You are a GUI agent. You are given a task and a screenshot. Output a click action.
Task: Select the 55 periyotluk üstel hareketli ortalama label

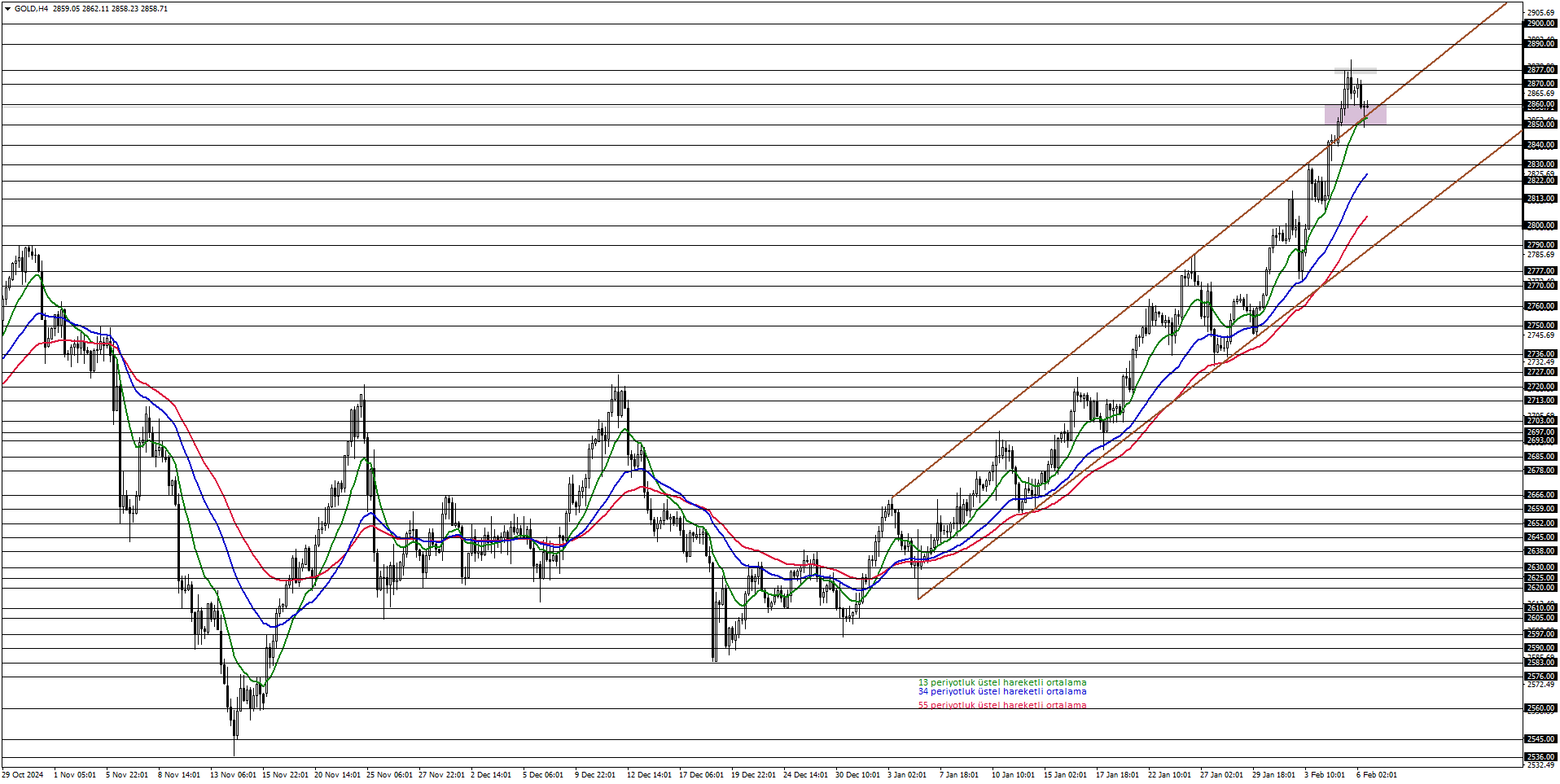[x=1002, y=705]
